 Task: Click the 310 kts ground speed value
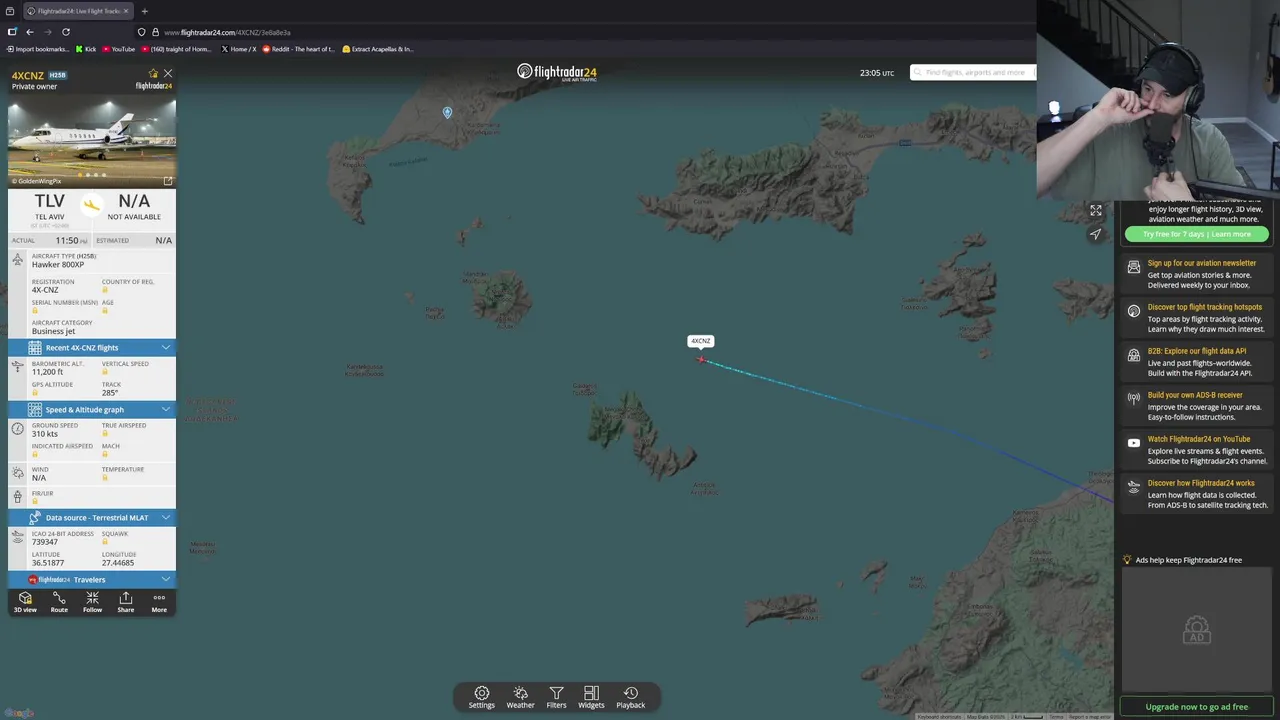pos(44,434)
